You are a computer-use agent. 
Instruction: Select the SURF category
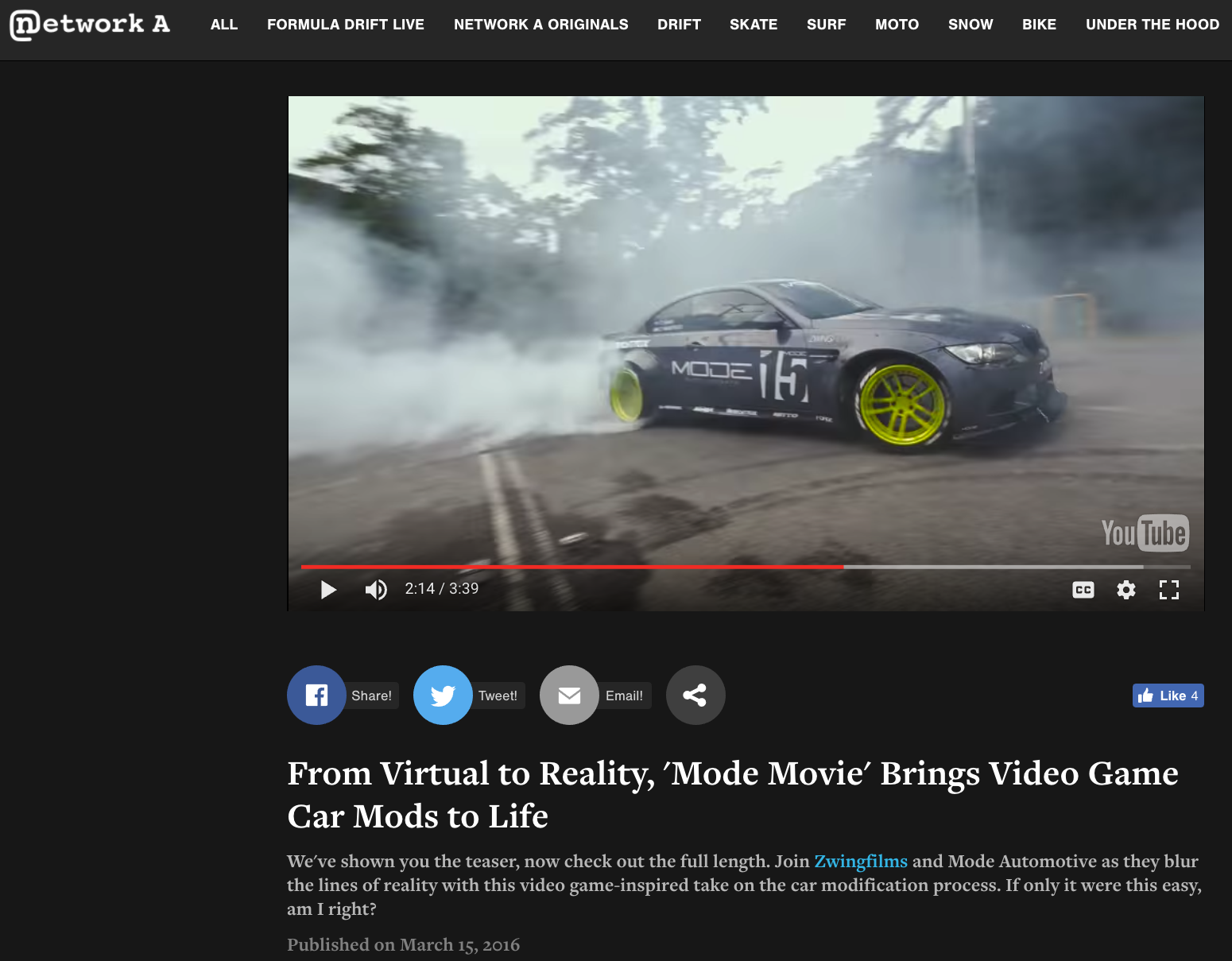pos(827,25)
